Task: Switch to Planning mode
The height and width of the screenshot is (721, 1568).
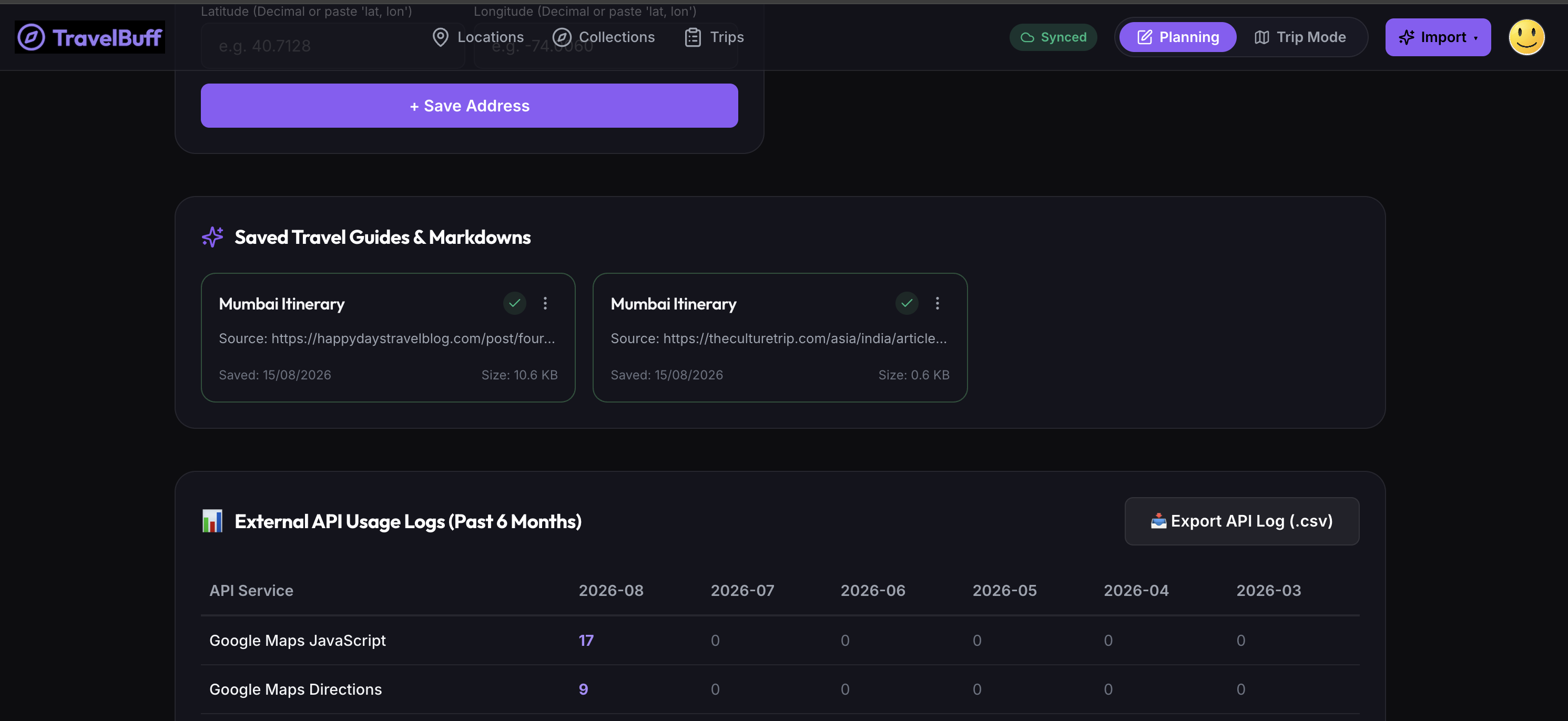Action: click(x=1178, y=37)
